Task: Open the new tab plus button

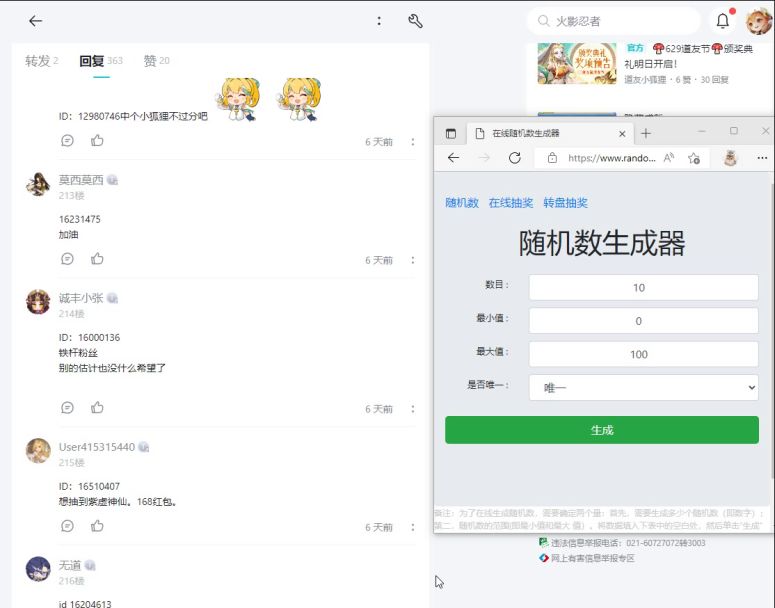Action: pos(646,133)
